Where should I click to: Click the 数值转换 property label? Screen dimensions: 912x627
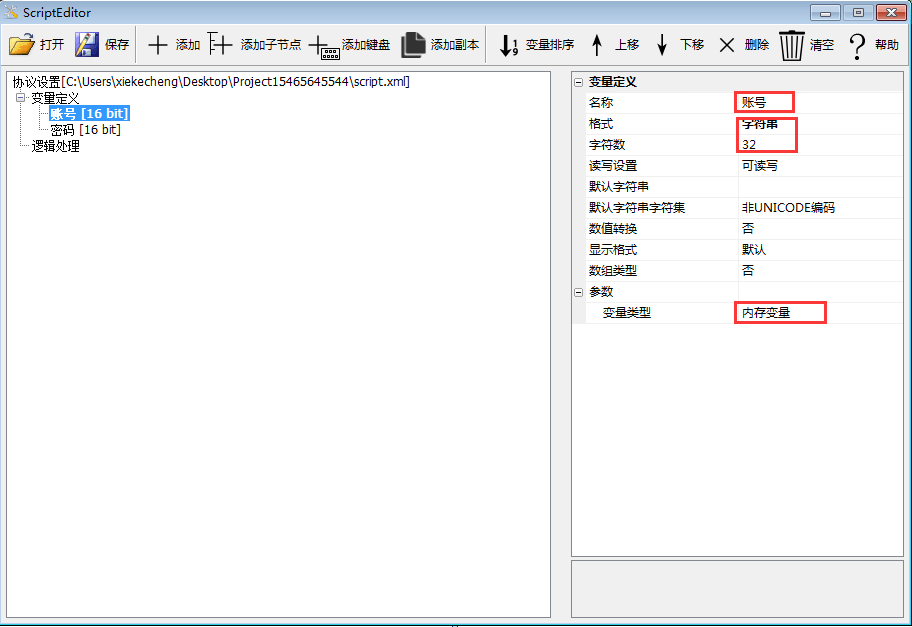coord(612,229)
